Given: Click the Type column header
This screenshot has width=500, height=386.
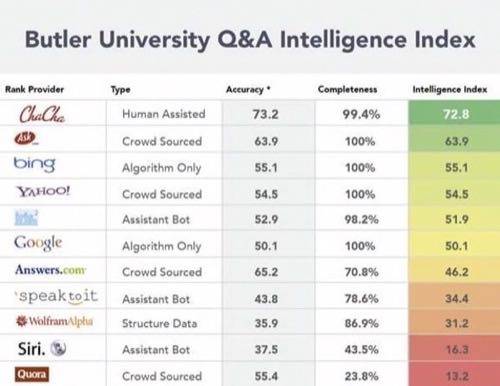Looking at the screenshot, I should [x=120, y=90].
